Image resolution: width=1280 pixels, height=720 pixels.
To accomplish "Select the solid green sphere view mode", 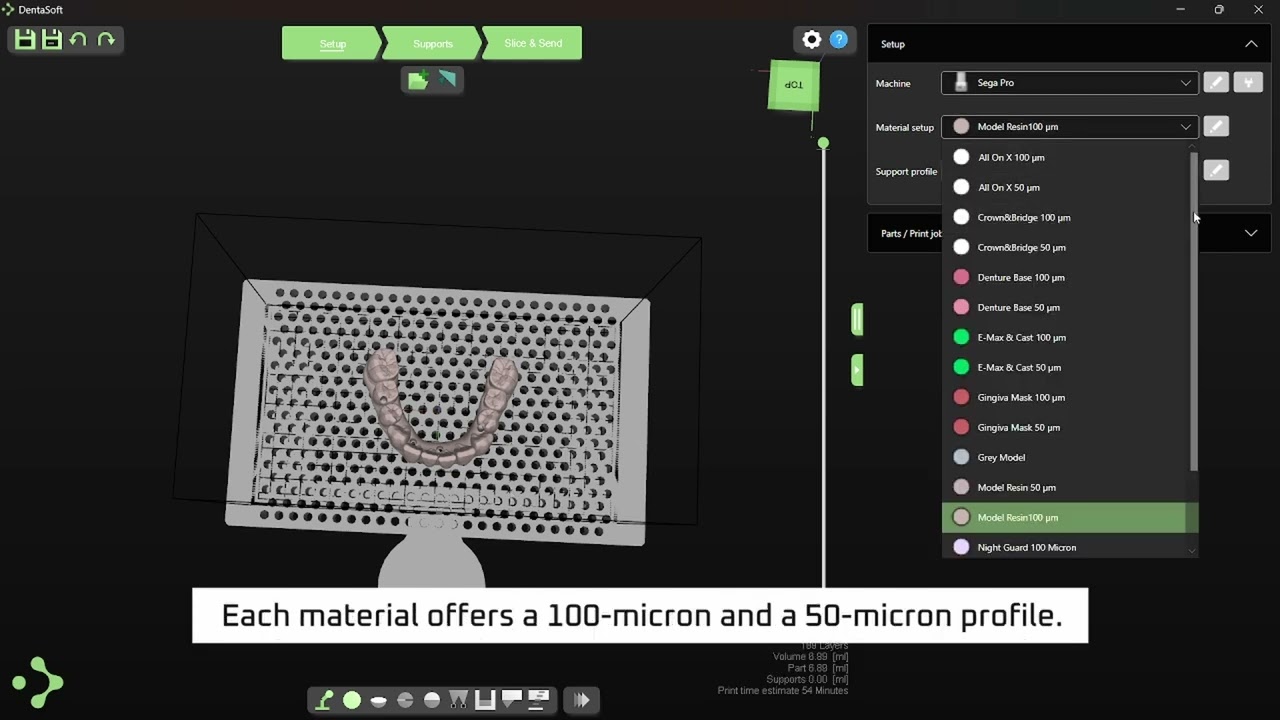I will point(352,700).
